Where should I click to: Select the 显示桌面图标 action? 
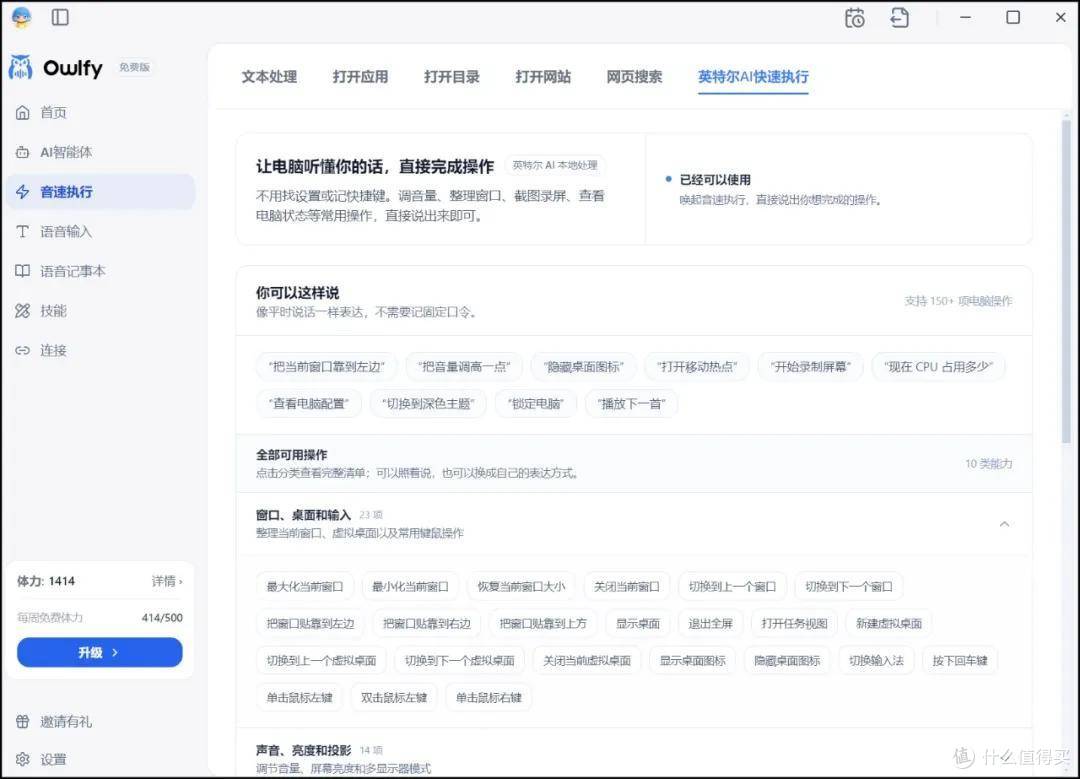coord(692,661)
